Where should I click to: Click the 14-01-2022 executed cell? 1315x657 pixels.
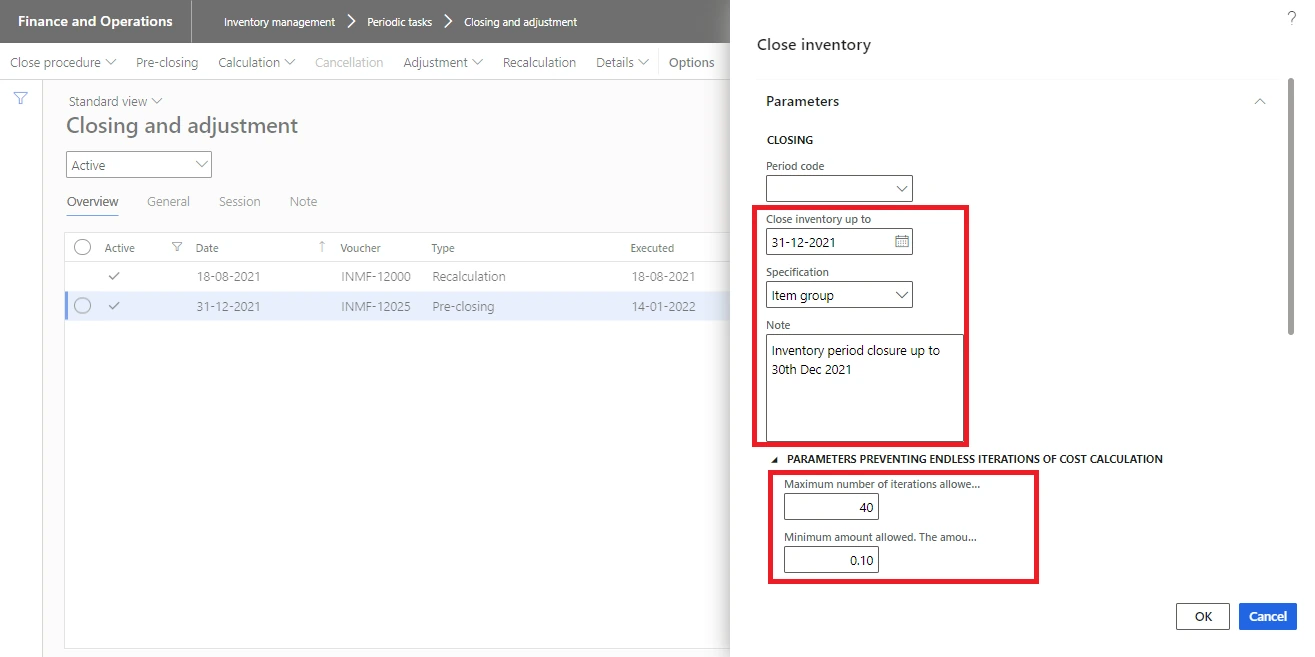663,306
